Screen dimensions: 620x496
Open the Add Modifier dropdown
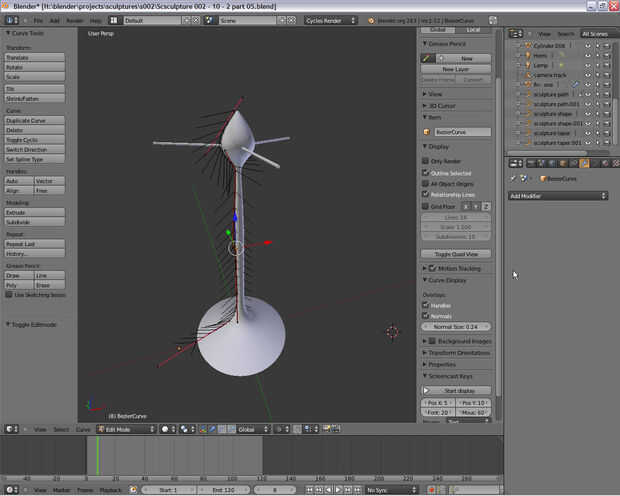pos(558,196)
